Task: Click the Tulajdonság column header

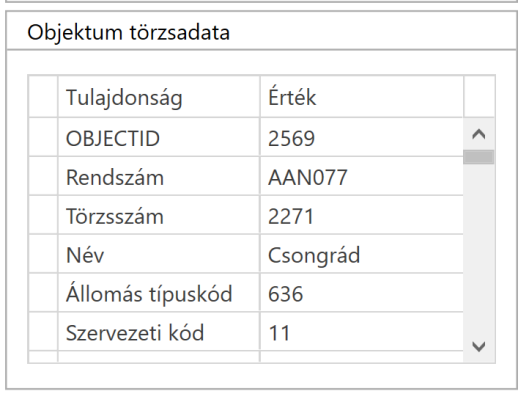Action: (x=159, y=97)
